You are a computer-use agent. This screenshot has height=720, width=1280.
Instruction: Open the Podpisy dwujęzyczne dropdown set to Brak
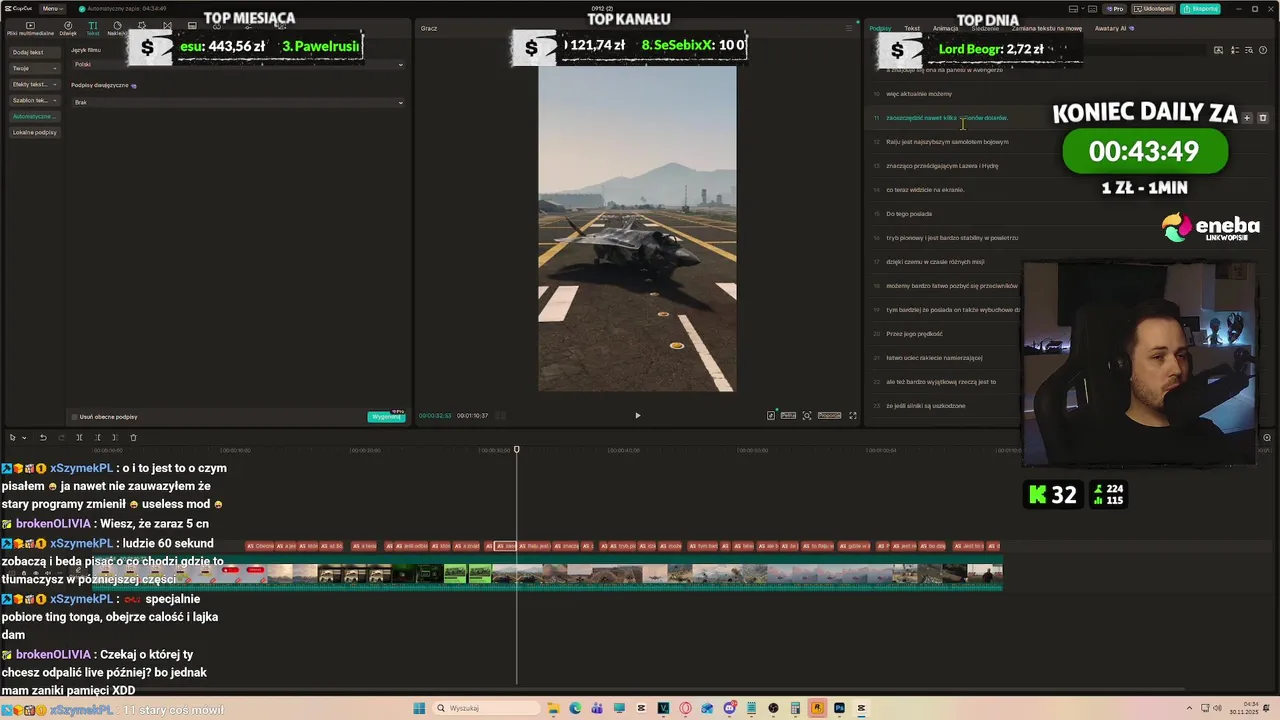coord(238,102)
